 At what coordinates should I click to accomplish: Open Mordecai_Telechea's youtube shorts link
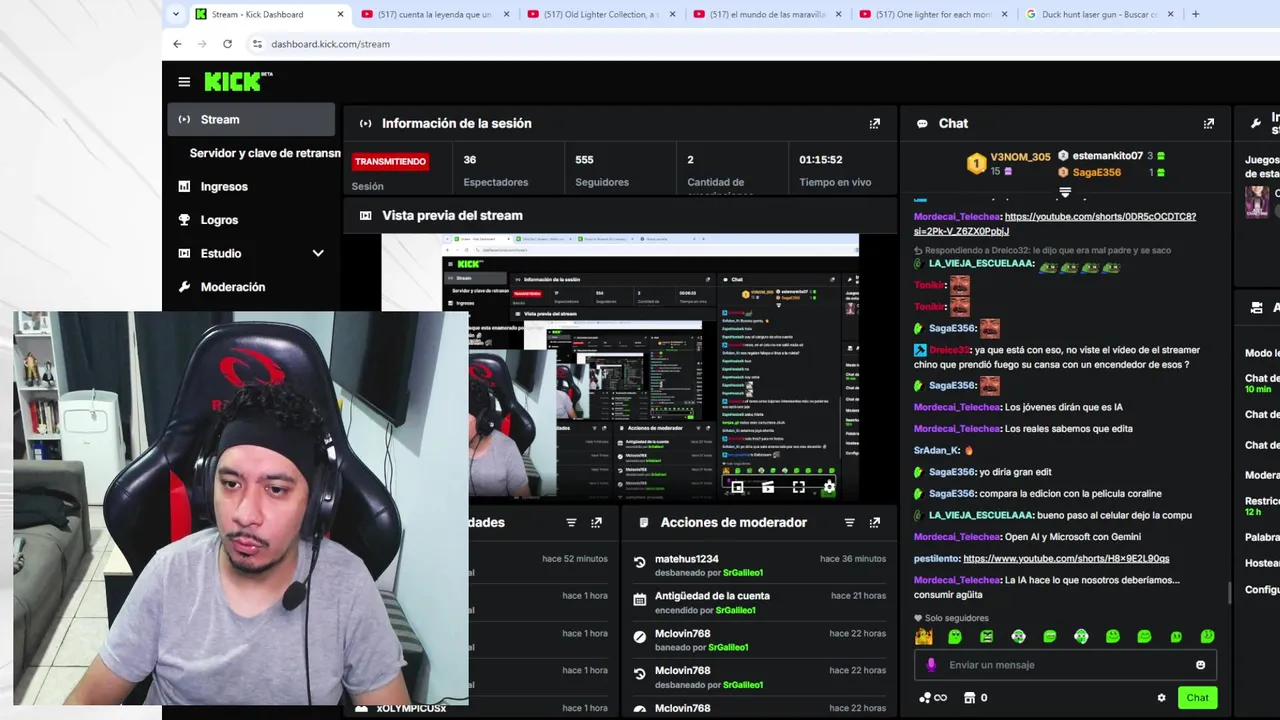coord(1054,224)
